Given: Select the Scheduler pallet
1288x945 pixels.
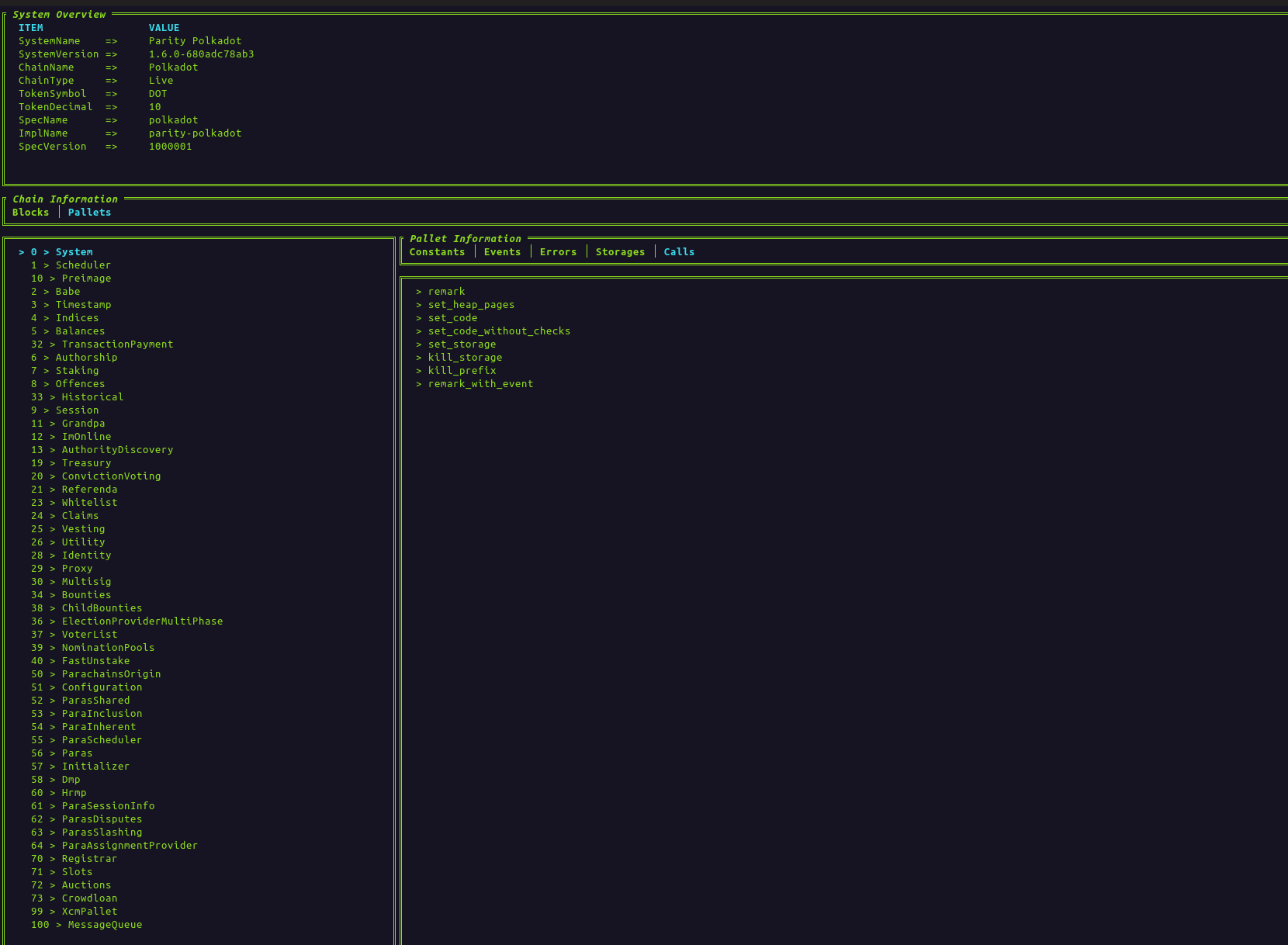Looking at the screenshot, I should coord(71,265).
